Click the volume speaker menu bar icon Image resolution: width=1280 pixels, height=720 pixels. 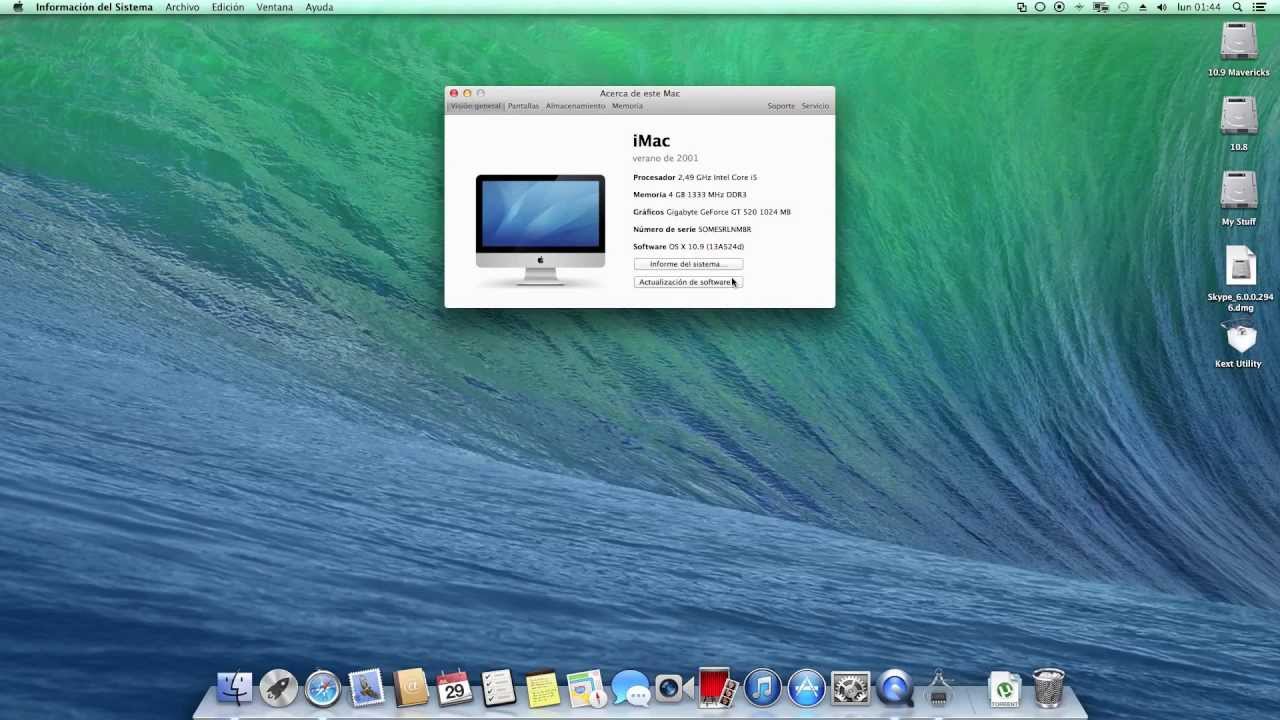click(1161, 7)
